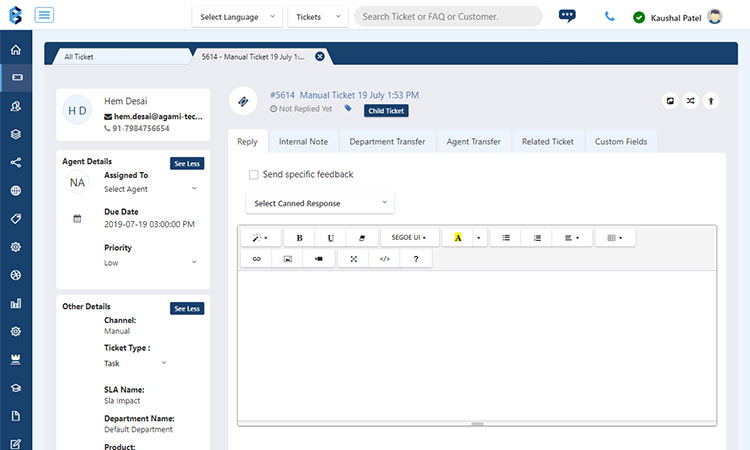Insert video using the video icon
The height and width of the screenshot is (450, 750).
pyautogui.click(x=319, y=259)
